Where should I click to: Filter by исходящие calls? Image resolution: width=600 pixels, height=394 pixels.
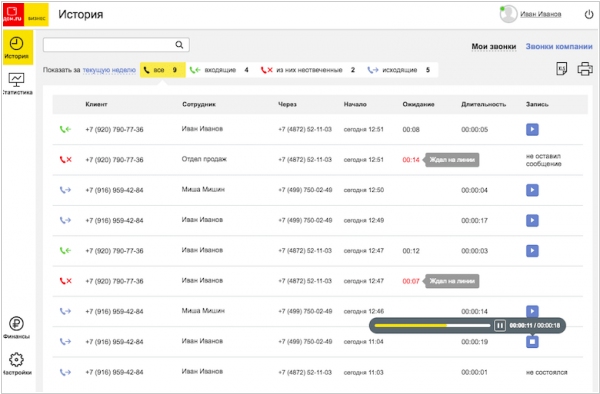point(399,70)
